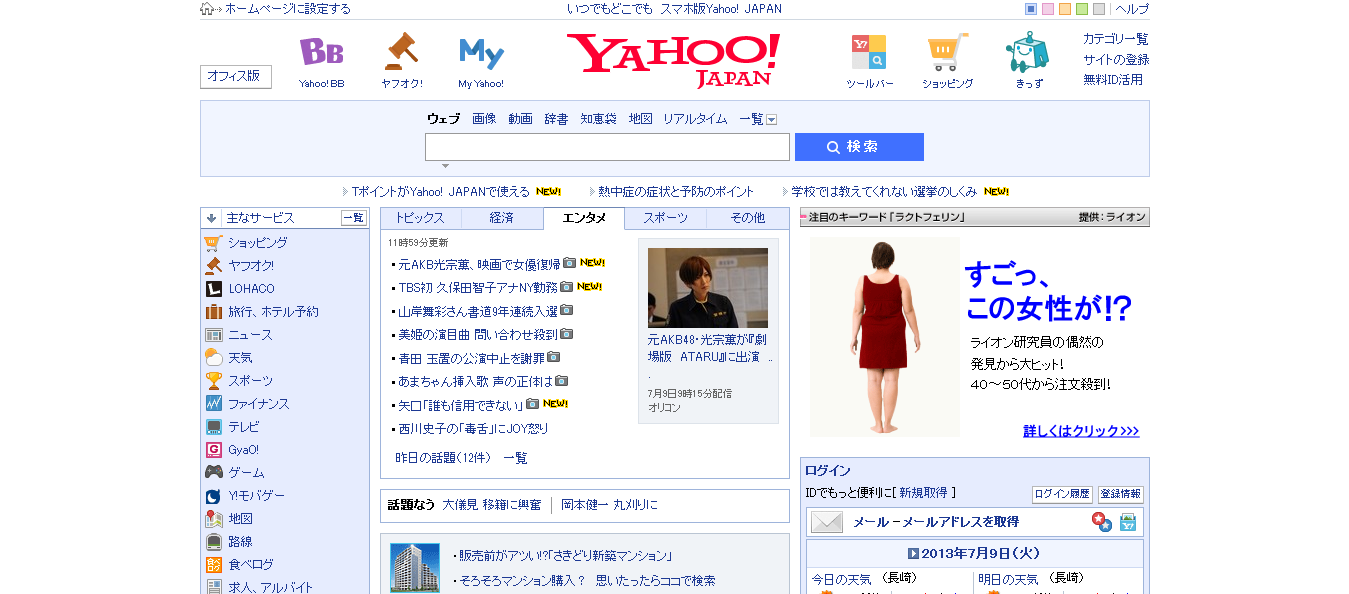Select the 画像 search tab
Screen dimensions: 1349x594
coord(484,119)
